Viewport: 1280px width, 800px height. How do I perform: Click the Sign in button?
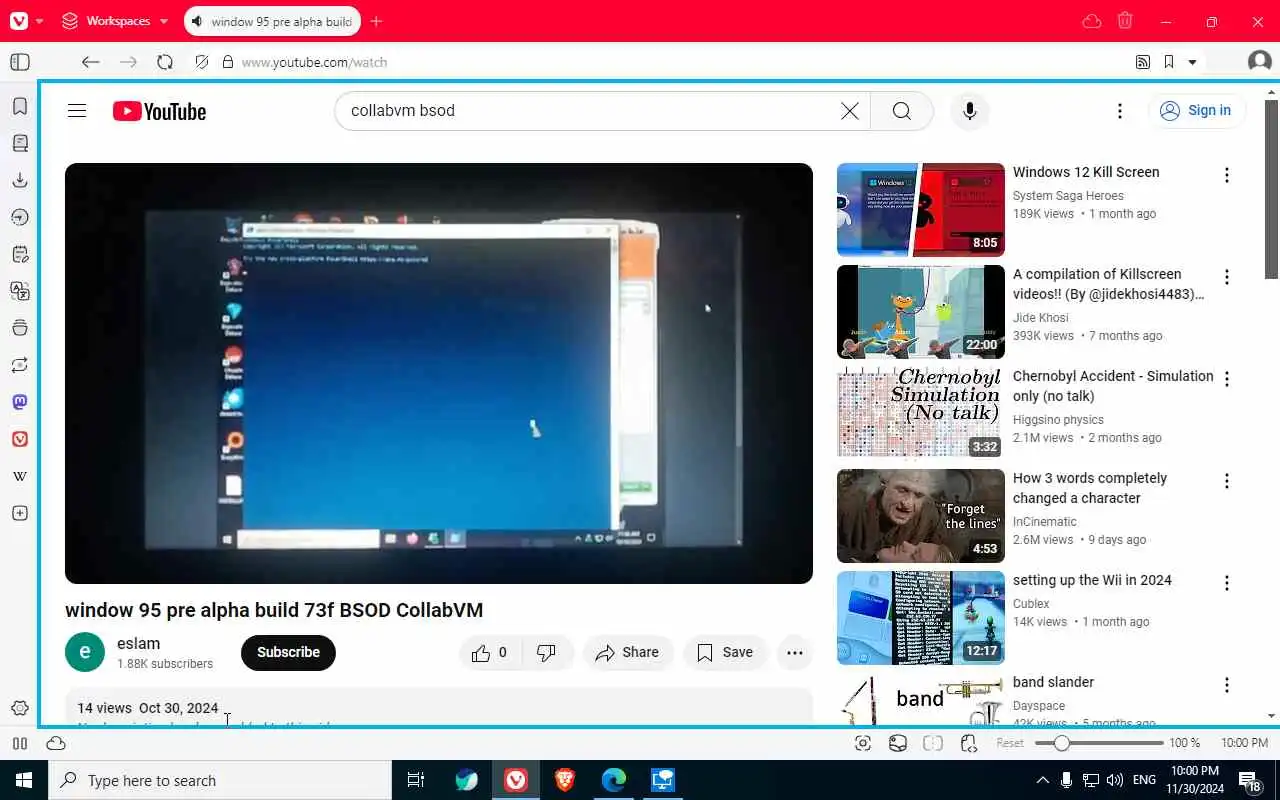click(x=1197, y=111)
